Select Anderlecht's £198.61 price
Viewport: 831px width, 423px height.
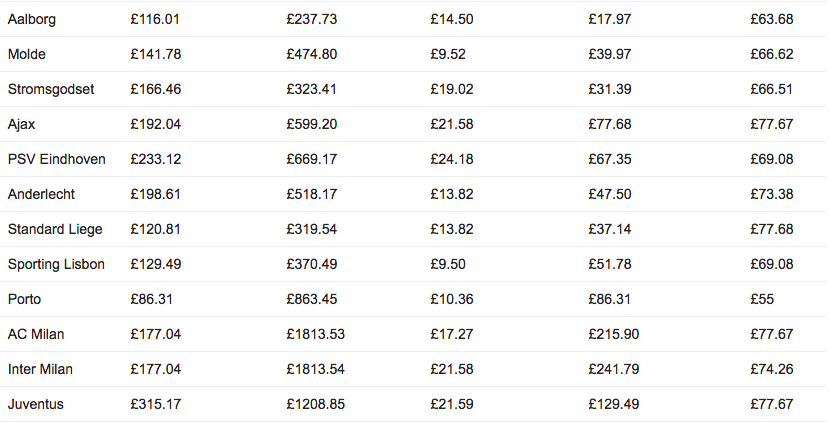pyautogui.click(x=155, y=194)
